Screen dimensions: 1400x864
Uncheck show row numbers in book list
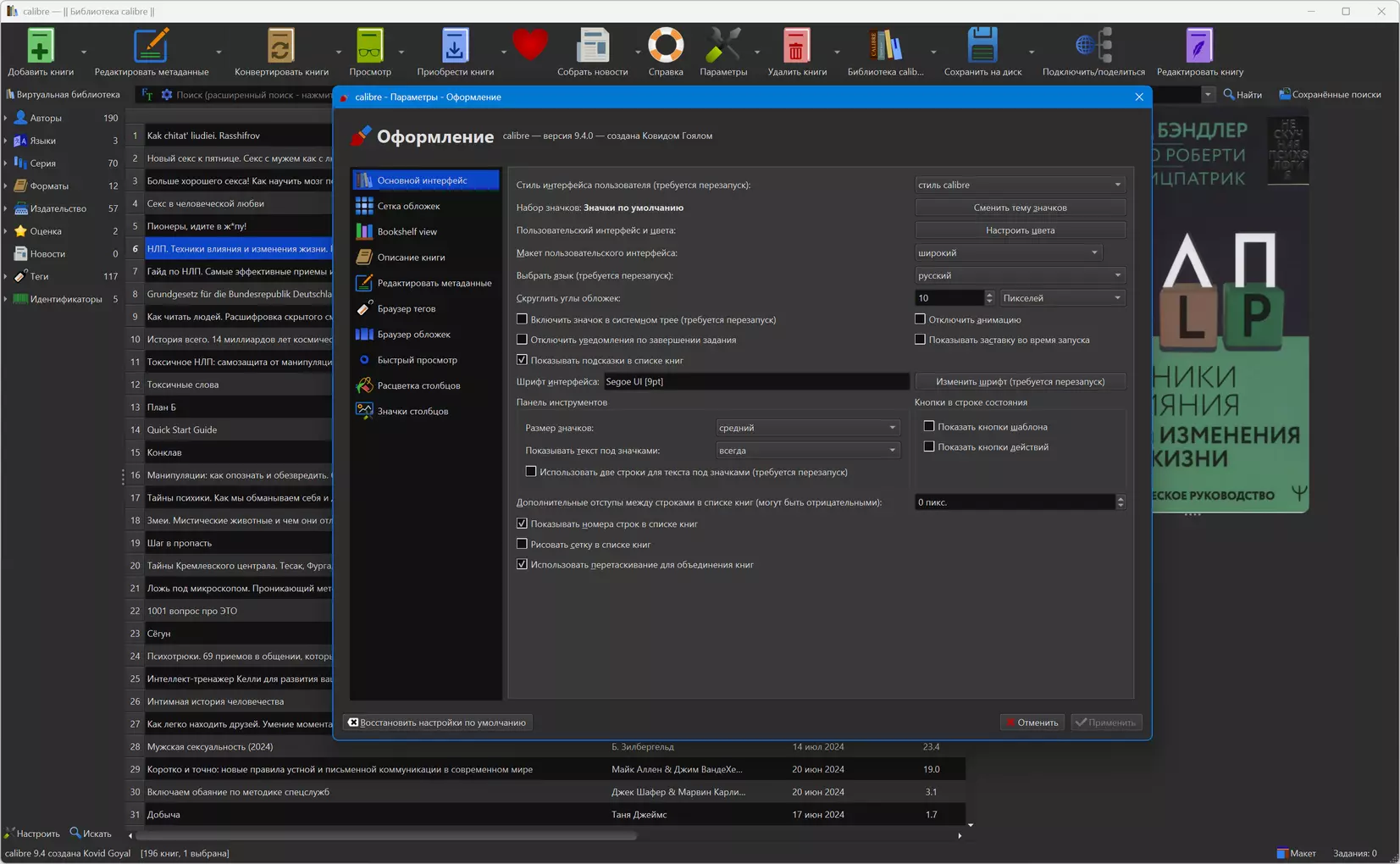pos(523,523)
